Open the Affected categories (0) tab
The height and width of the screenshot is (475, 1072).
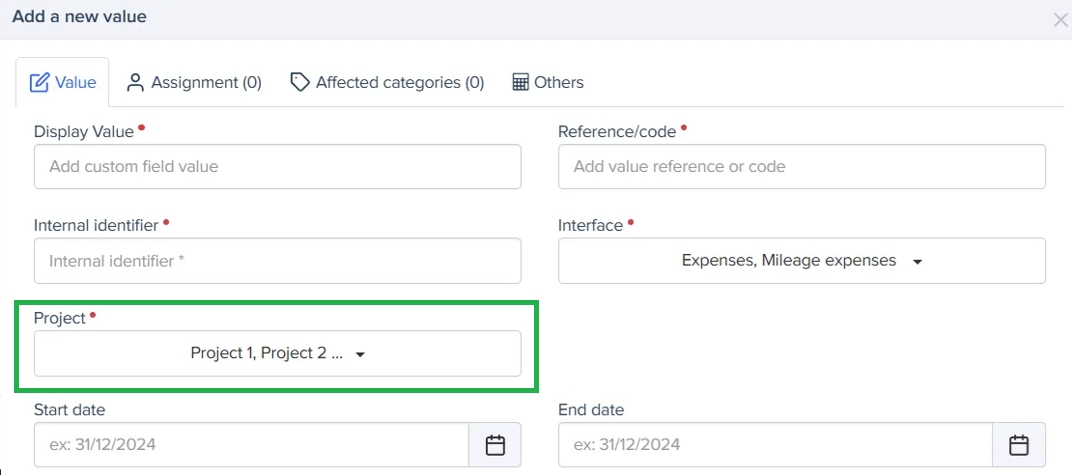coord(387,83)
